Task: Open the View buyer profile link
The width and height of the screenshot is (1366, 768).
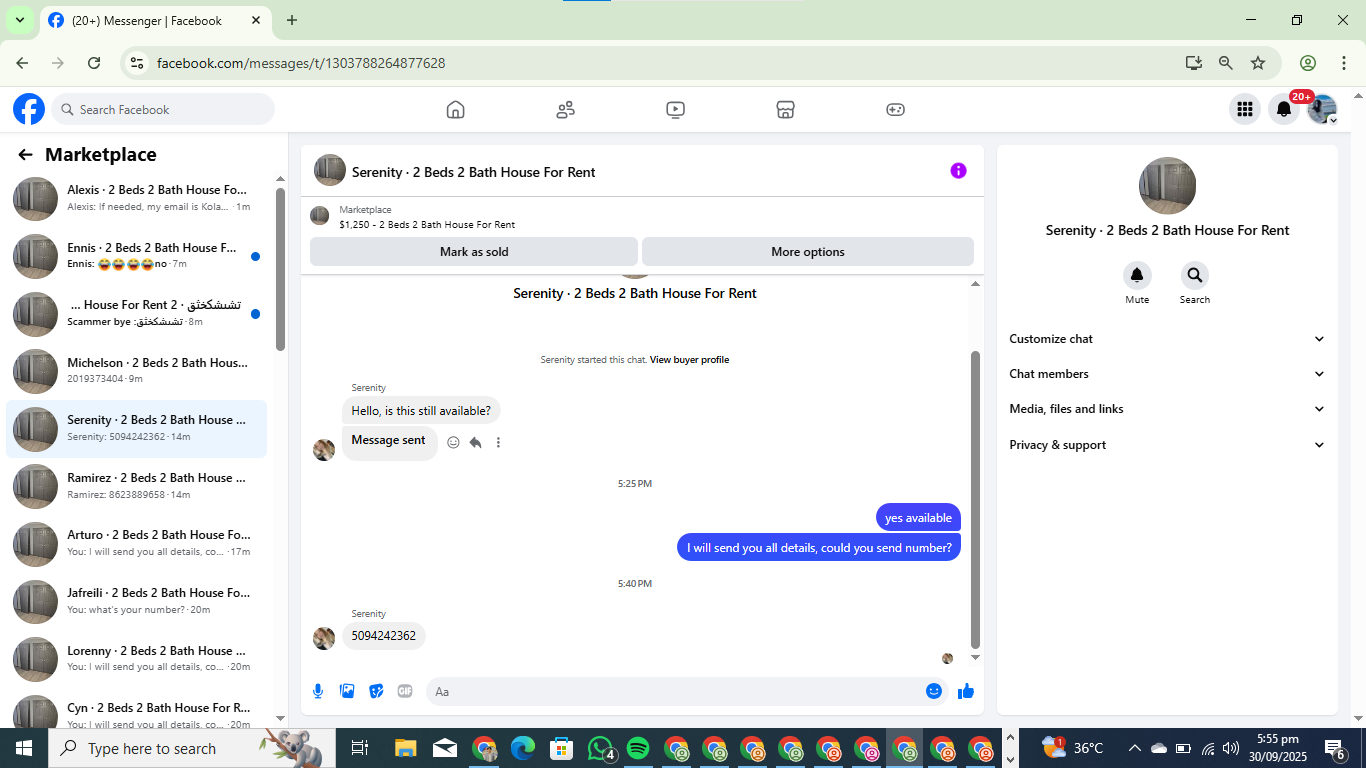Action: tap(689, 360)
